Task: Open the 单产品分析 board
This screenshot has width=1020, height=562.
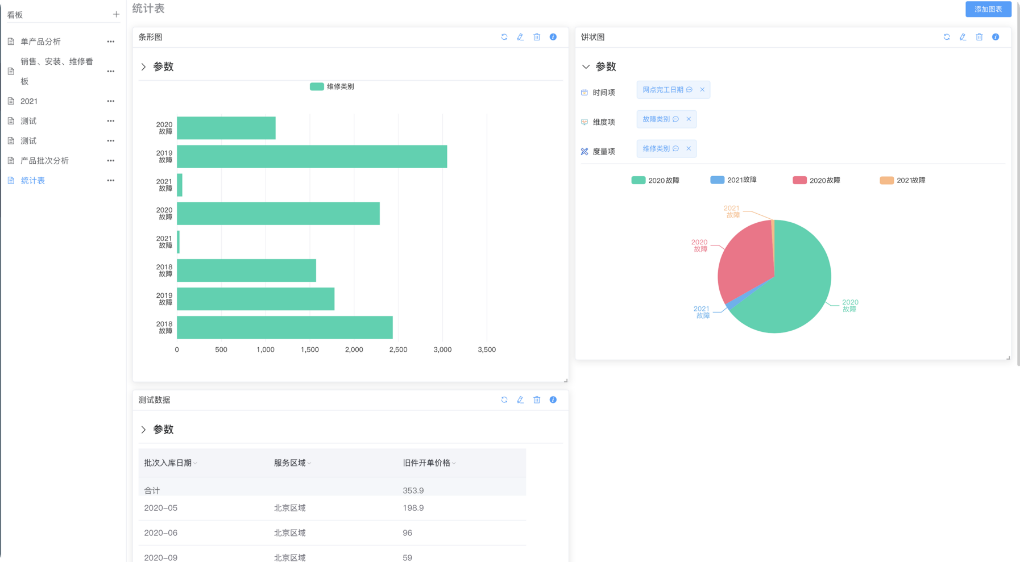Action: [x=40, y=42]
